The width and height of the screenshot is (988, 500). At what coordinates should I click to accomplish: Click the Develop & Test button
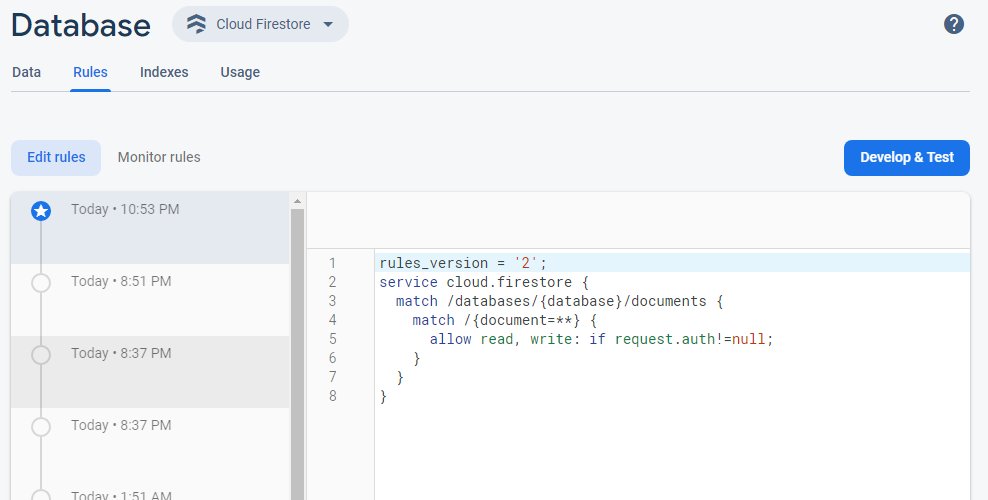click(x=907, y=157)
